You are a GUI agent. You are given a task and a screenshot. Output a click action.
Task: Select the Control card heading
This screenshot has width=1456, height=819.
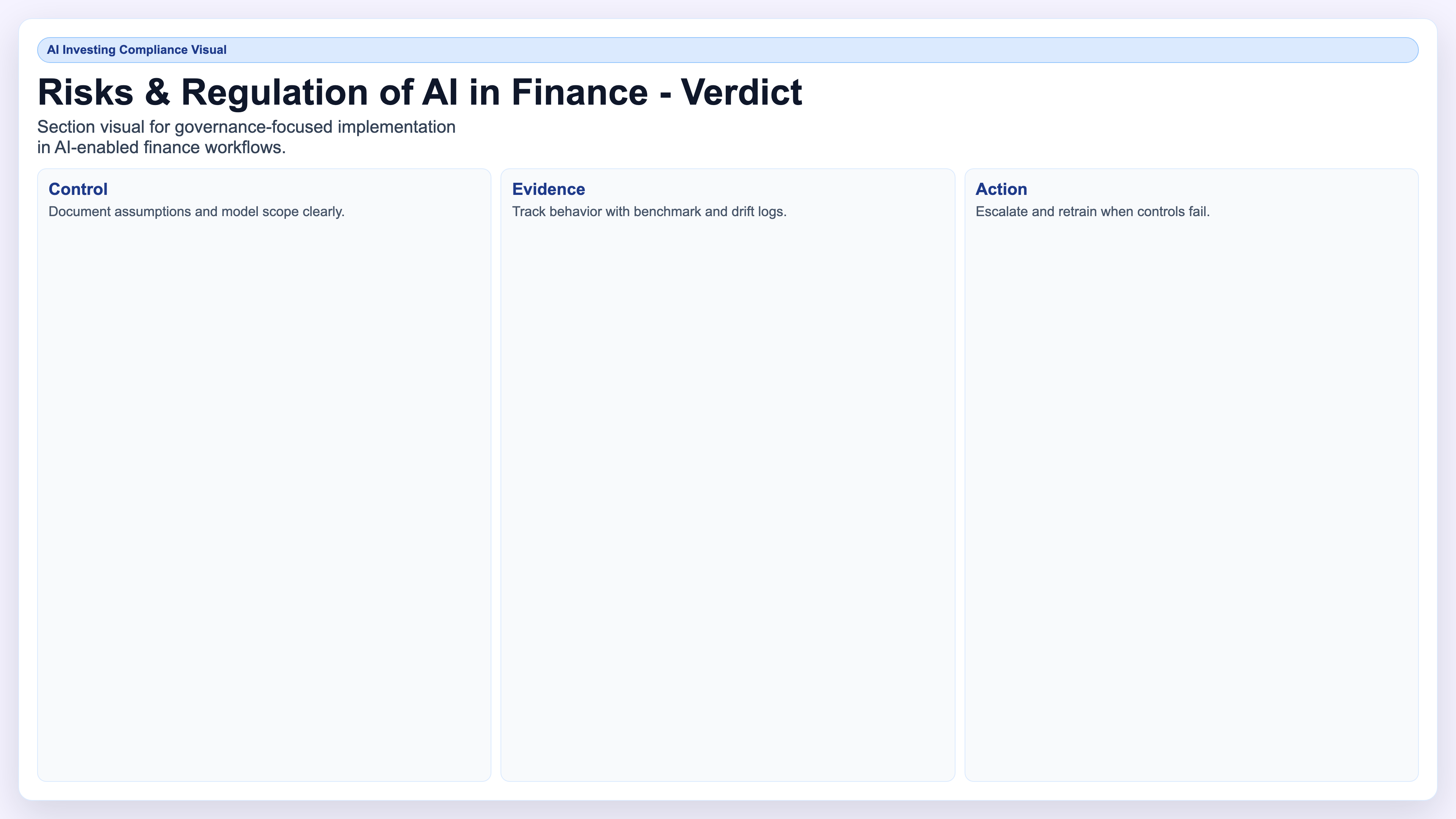[78, 189]
